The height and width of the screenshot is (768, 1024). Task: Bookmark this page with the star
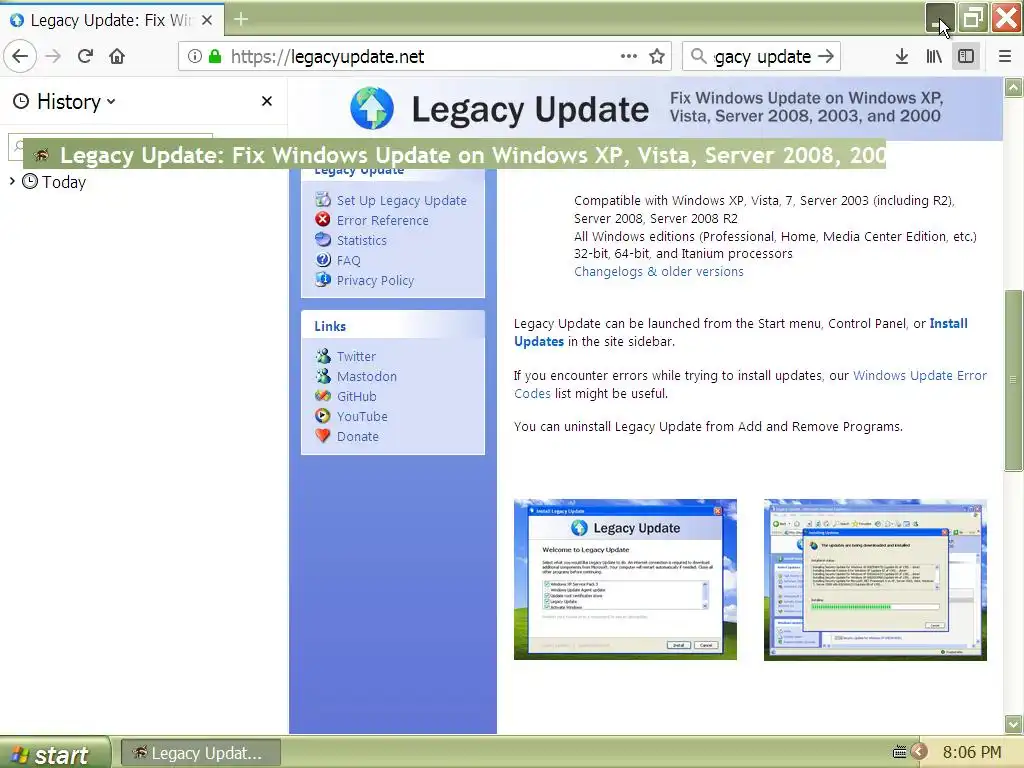click(657, 56)
